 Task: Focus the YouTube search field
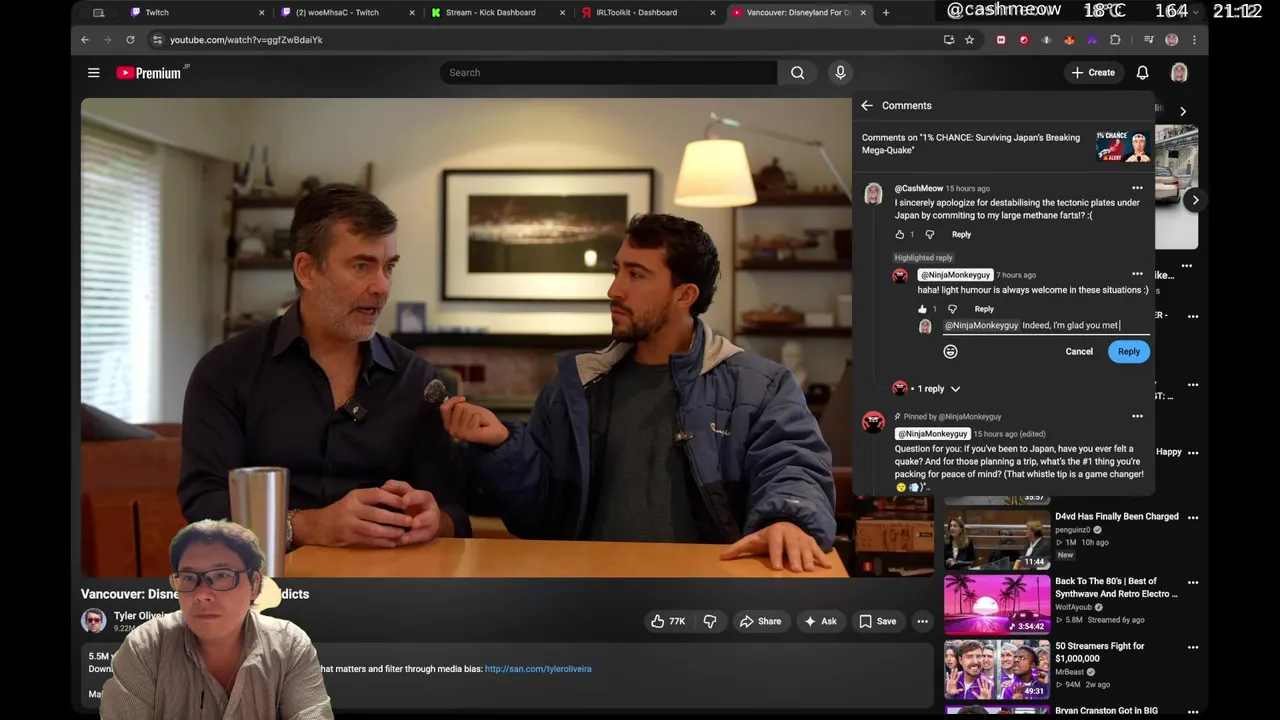point(610,73)
